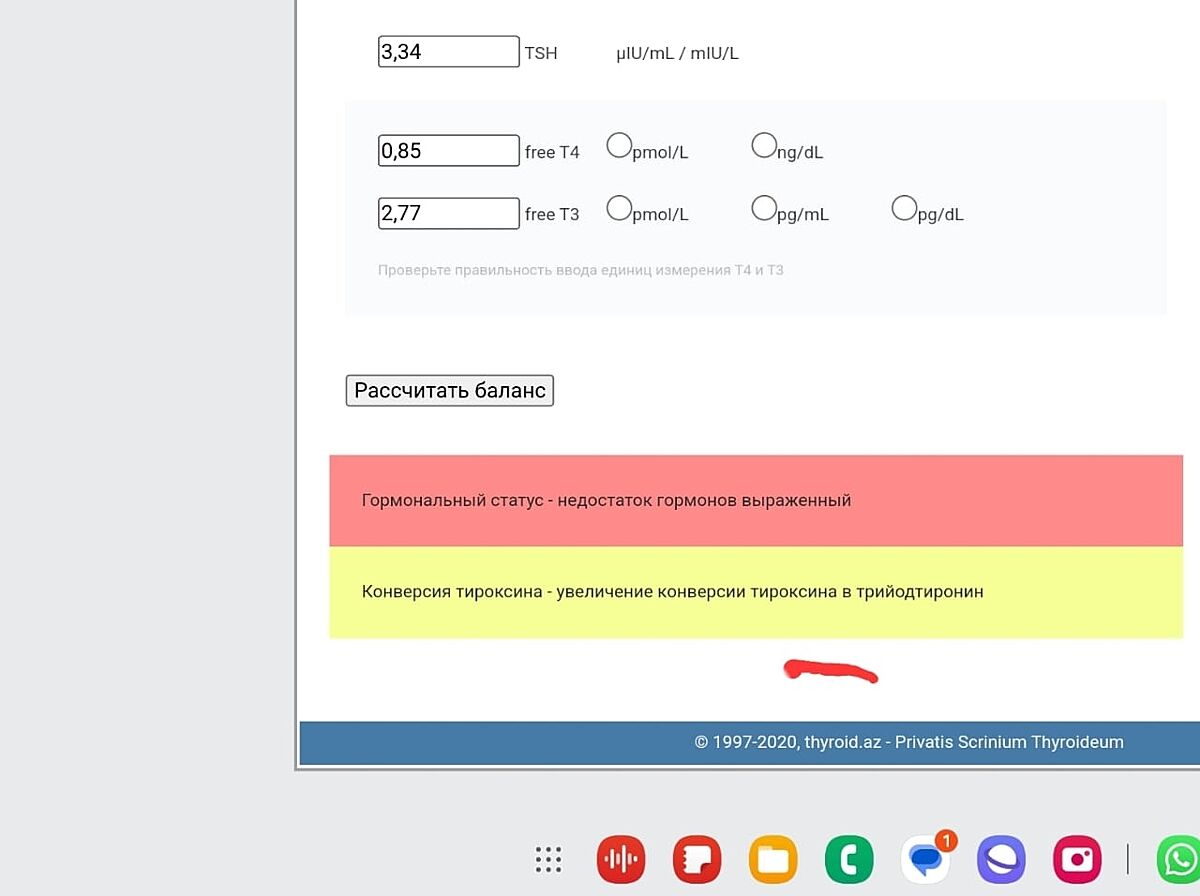
Task: Focus the free T4 value field
Action: 448,151
